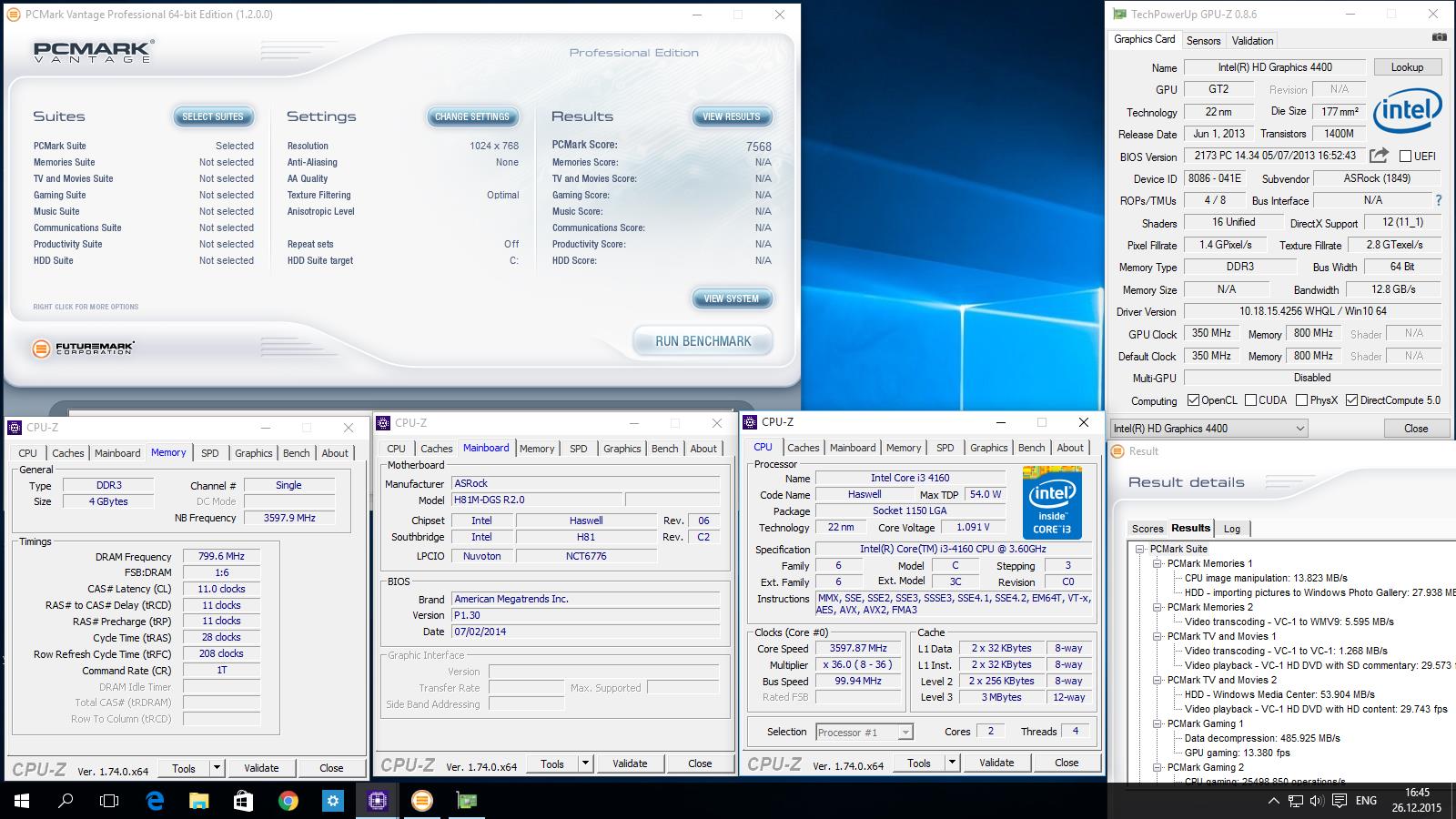Click the View System button

coord(732,298)
